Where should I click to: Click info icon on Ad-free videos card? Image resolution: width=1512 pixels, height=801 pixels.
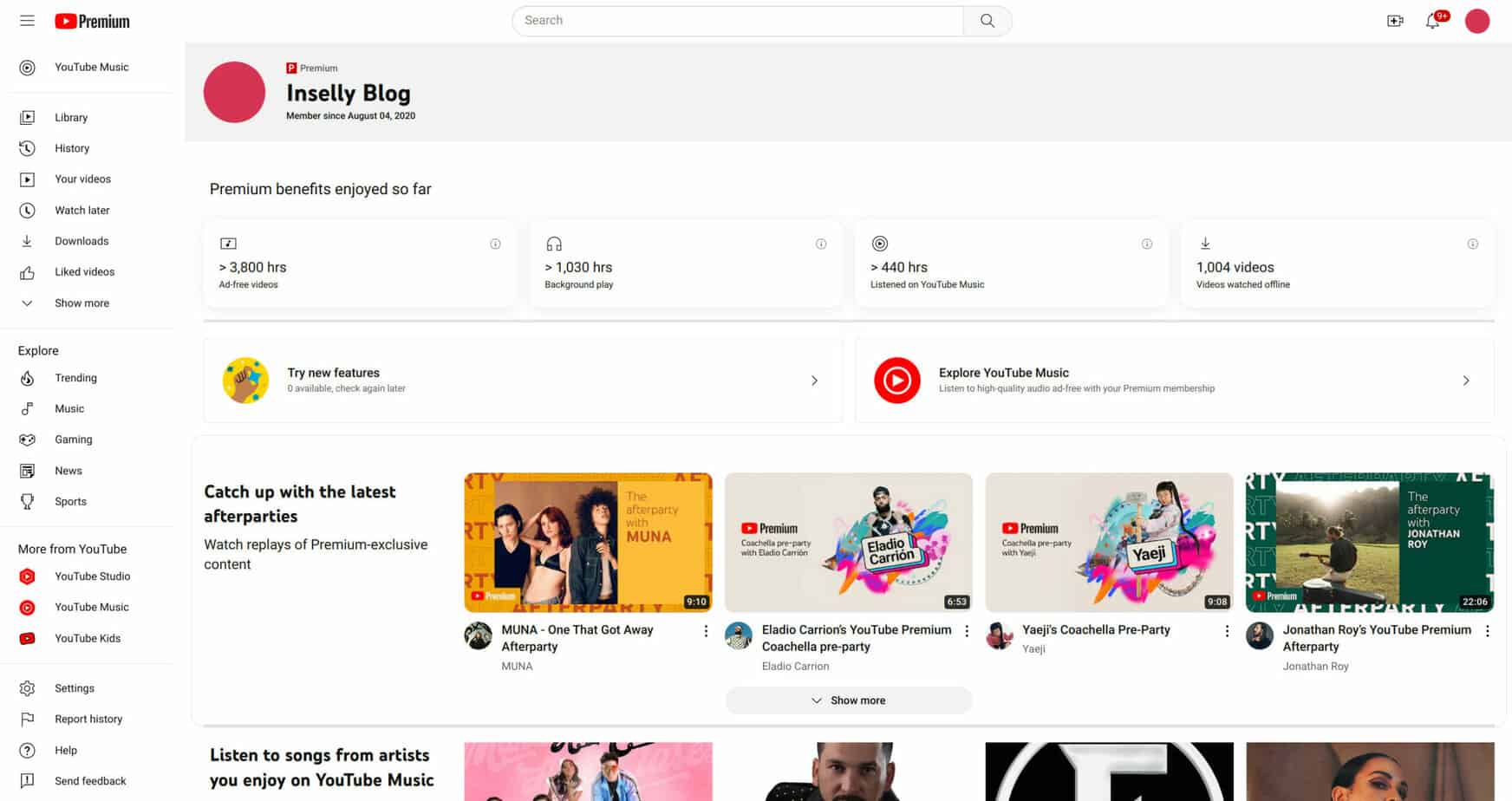(x=495, y=244)
